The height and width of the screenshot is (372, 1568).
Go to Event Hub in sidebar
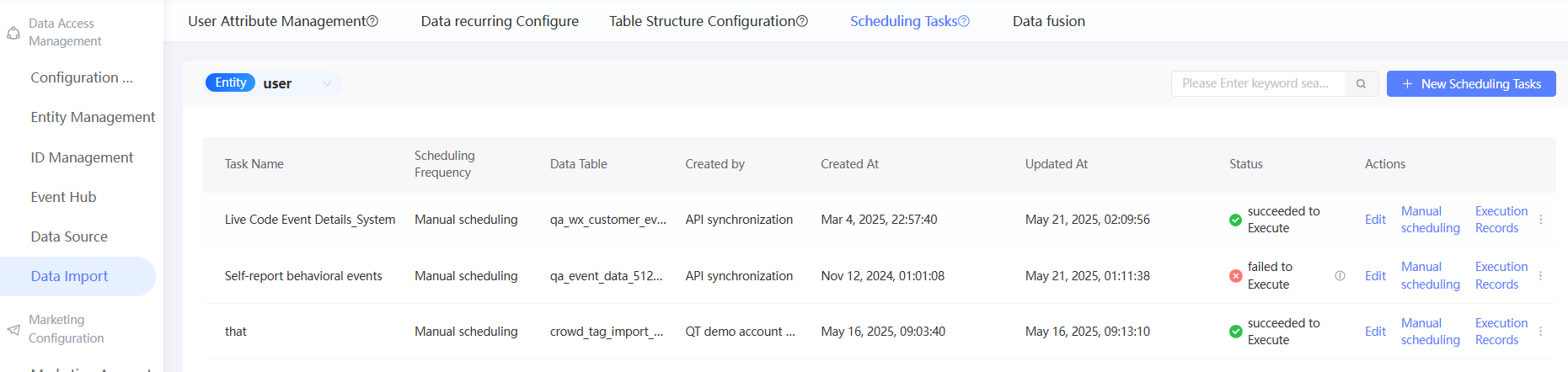(x=63, y=197)
